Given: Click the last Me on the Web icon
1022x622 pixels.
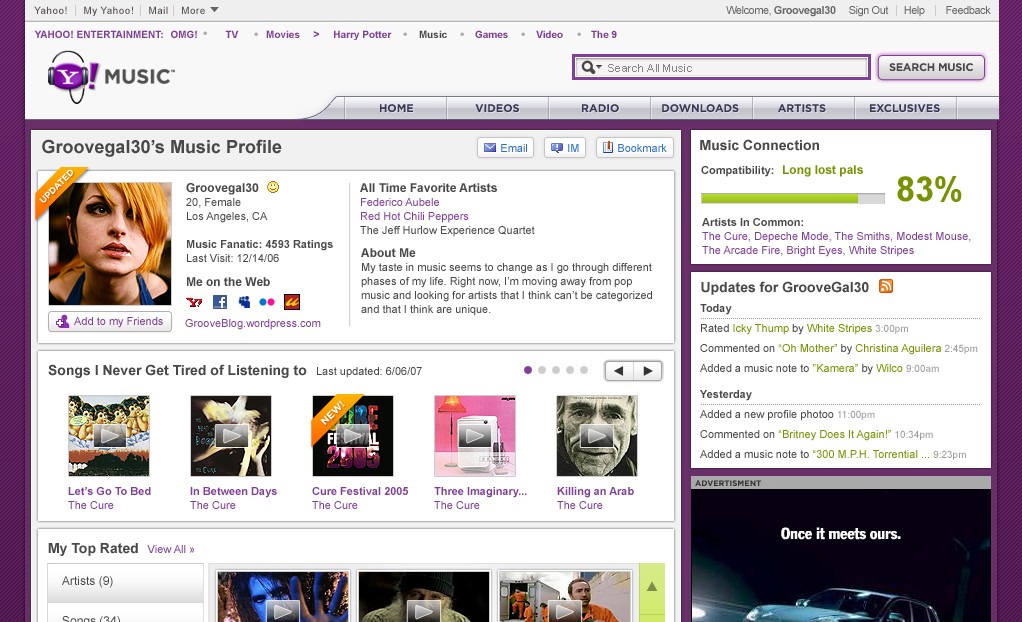Looking at the screenshot, I should [291, 302].
